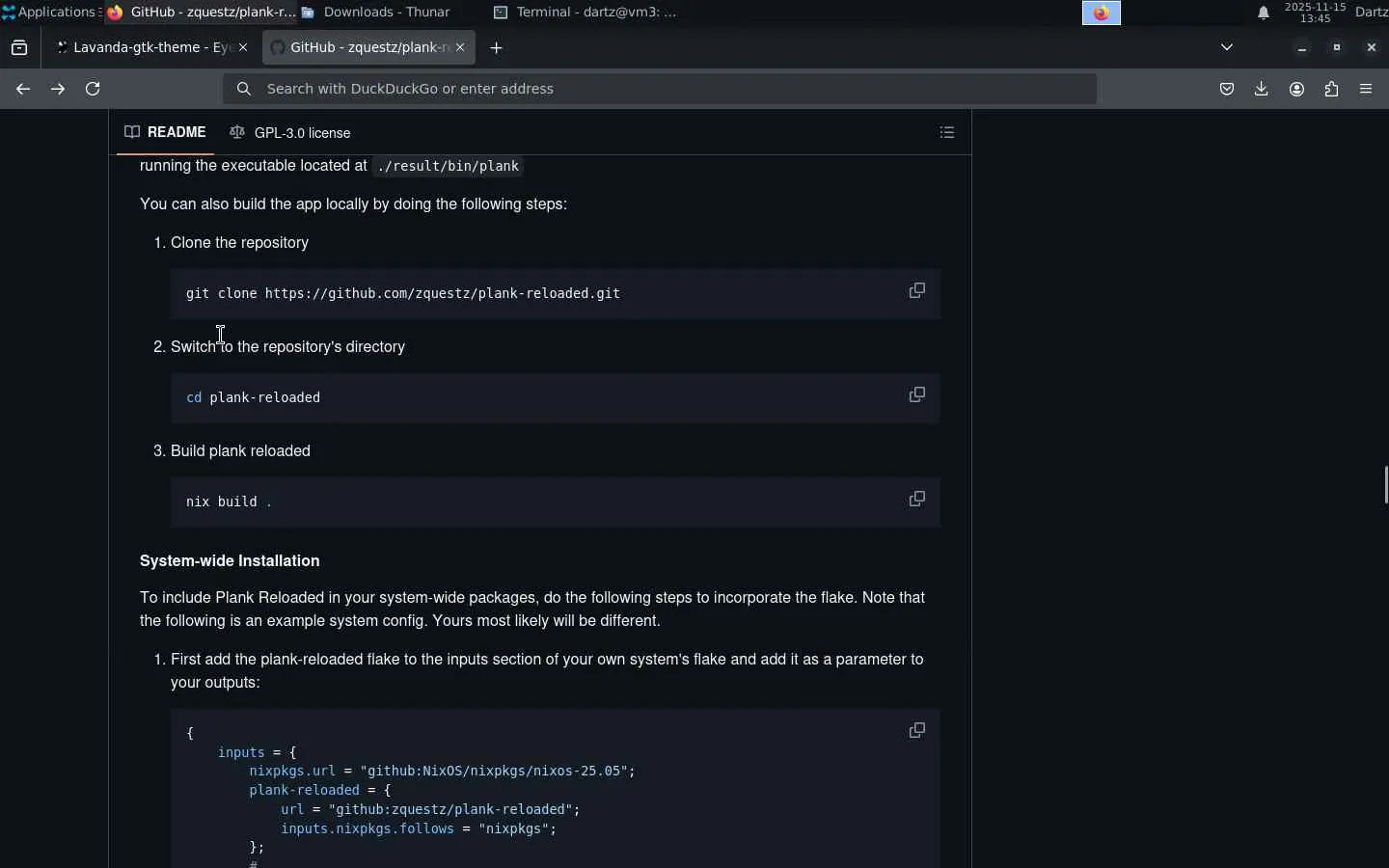Open a new browser tab

pos(497,47)
